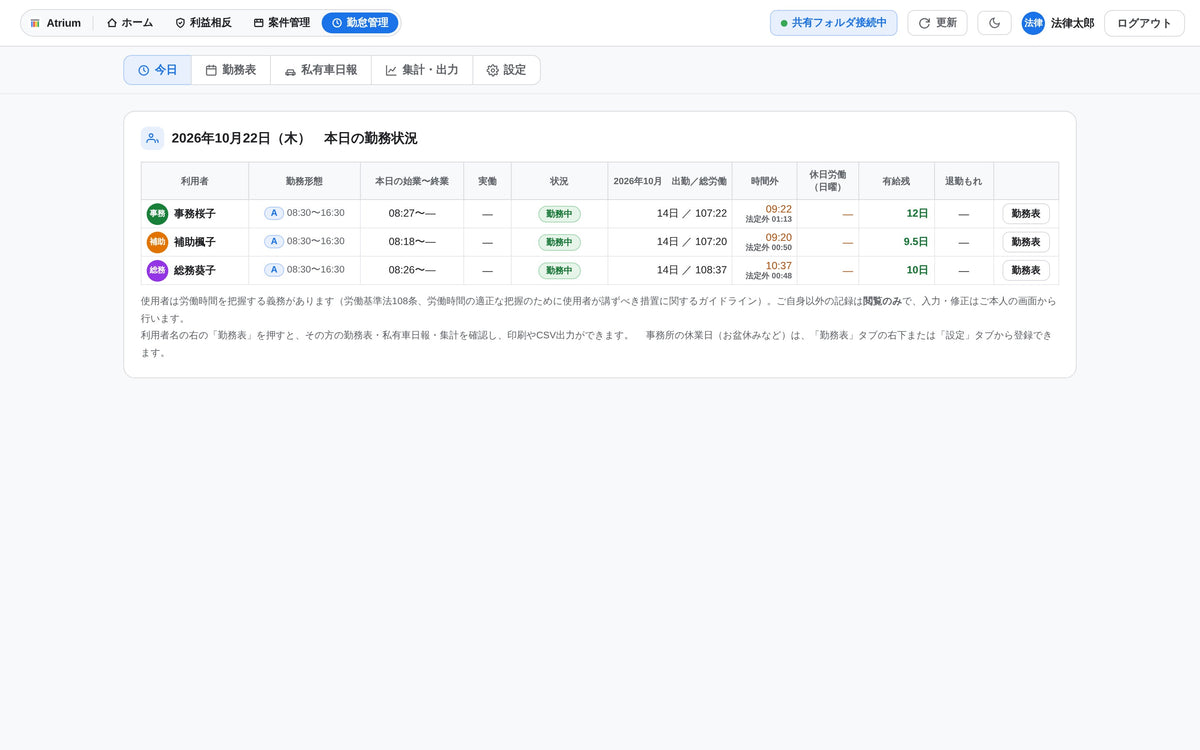Click the shift A badge for 補助楓子
1200x750 pixels.
pyautogui.click(x=274, y=241)
